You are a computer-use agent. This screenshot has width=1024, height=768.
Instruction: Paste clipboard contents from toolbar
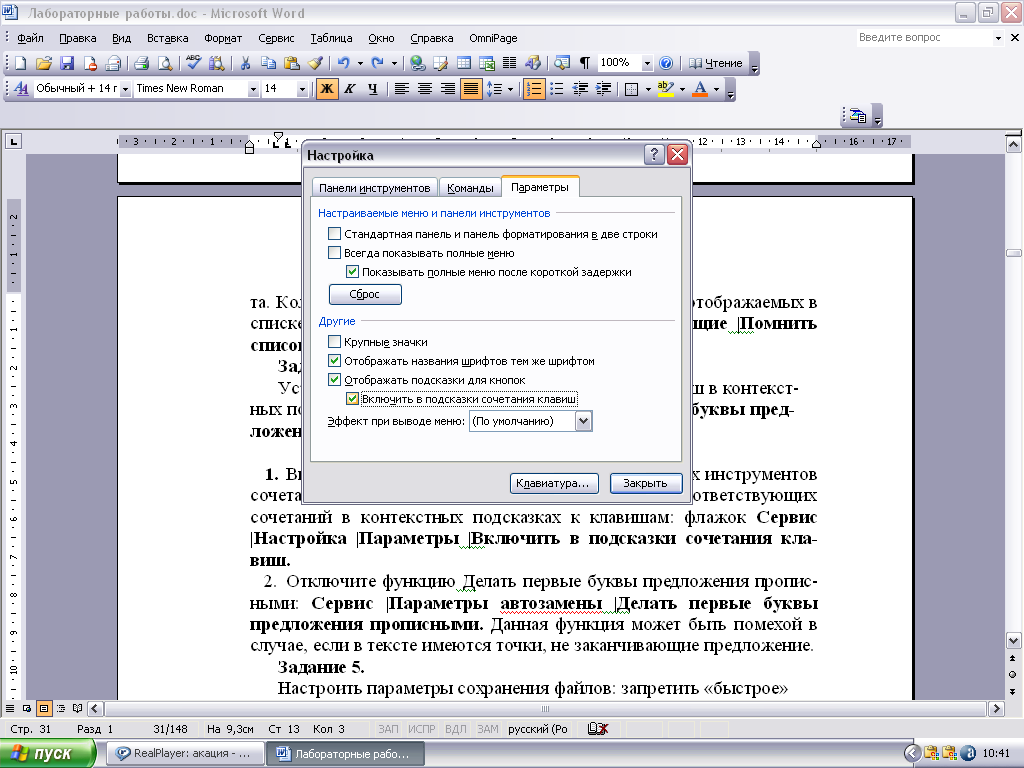291,63
